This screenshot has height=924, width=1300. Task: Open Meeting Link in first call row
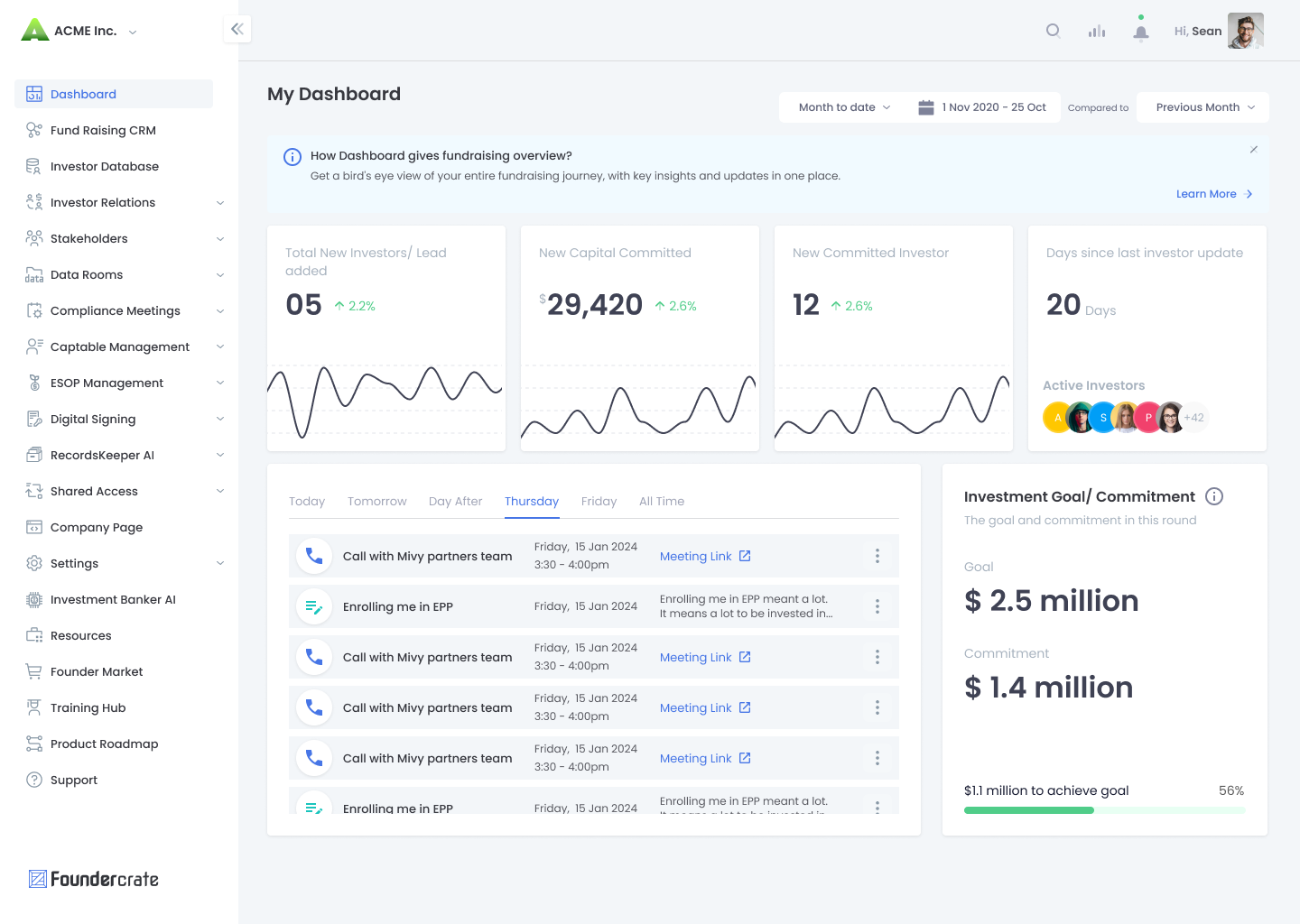point(705,557)
